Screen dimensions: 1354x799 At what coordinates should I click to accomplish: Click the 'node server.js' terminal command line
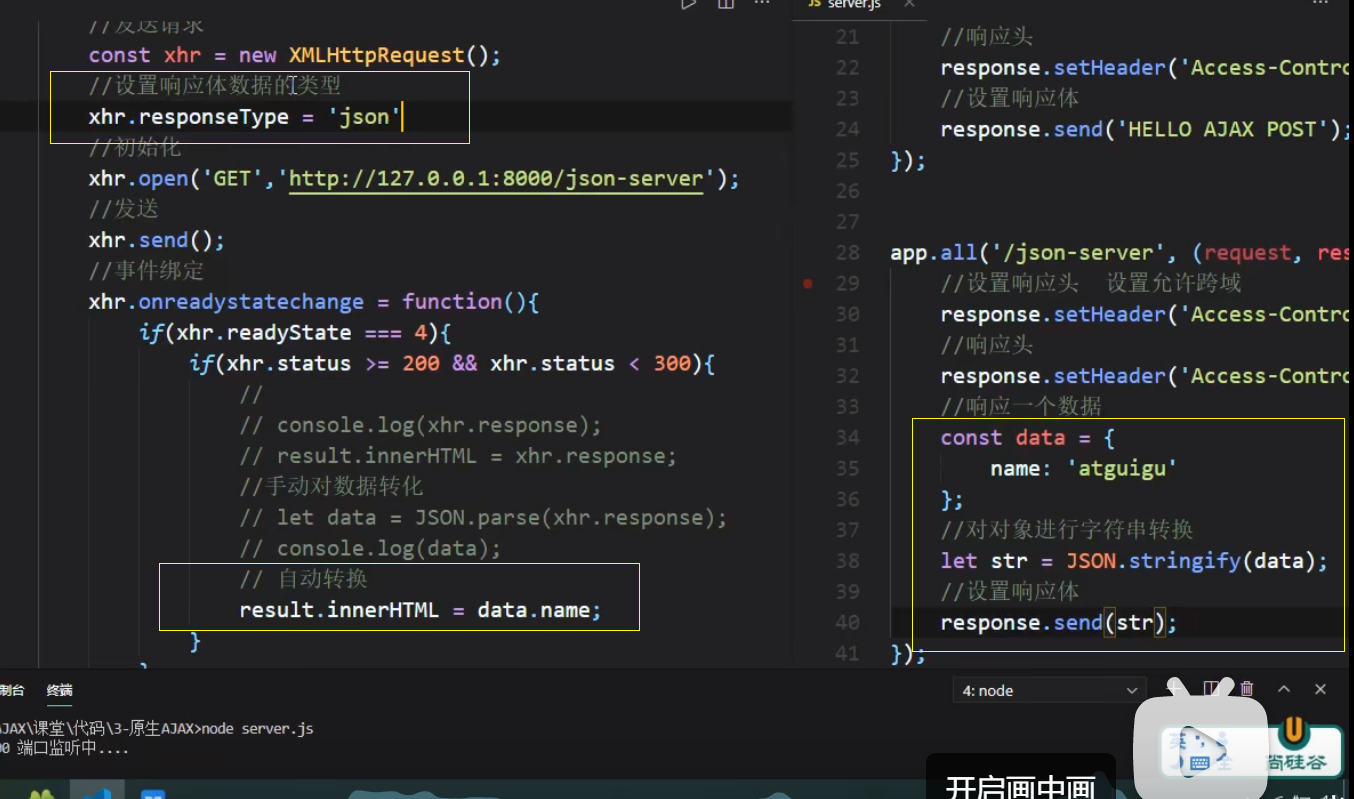tap(257, 728)
